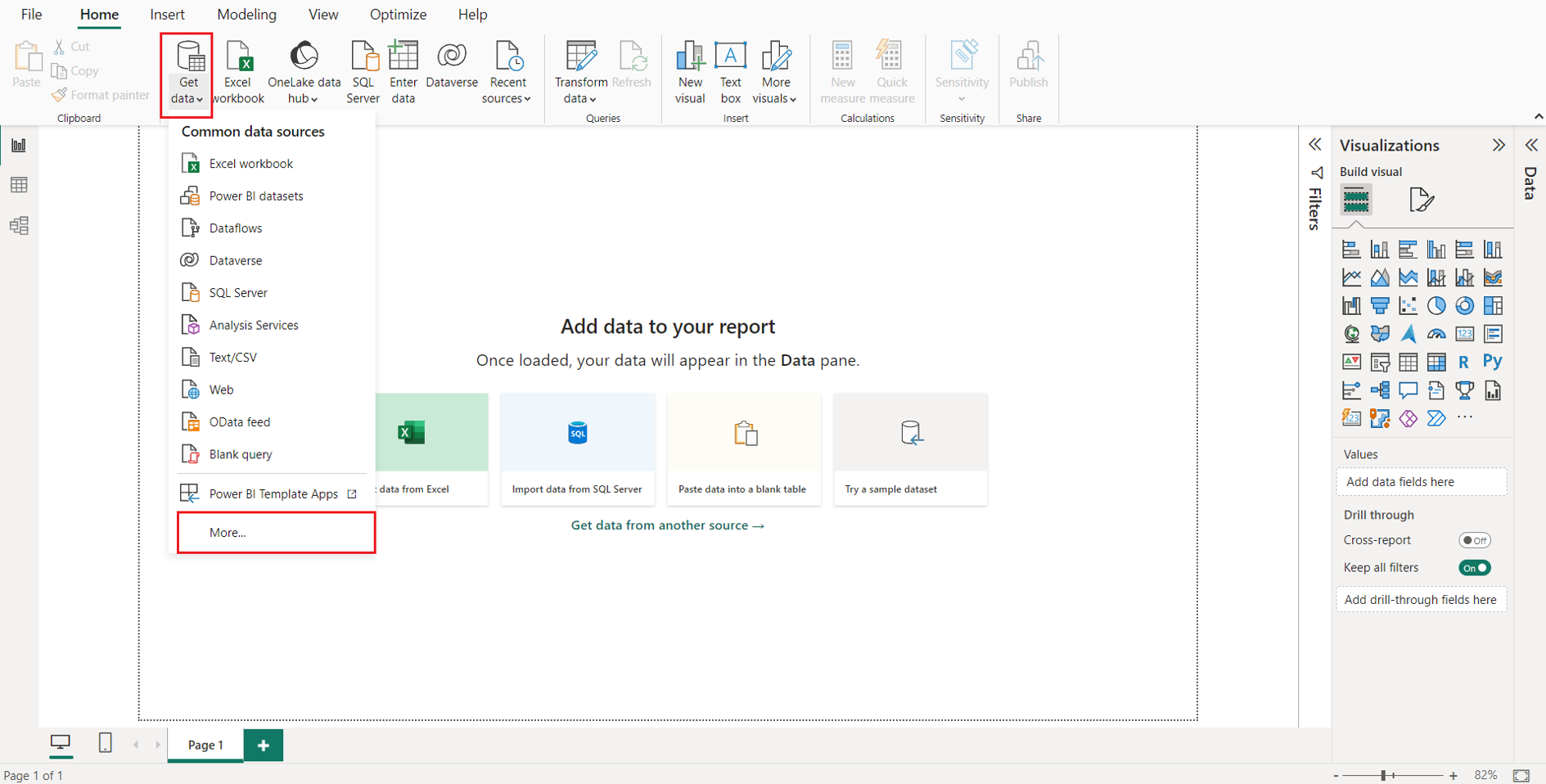Choose Excel workbook in Common data sources

[272, 164]
